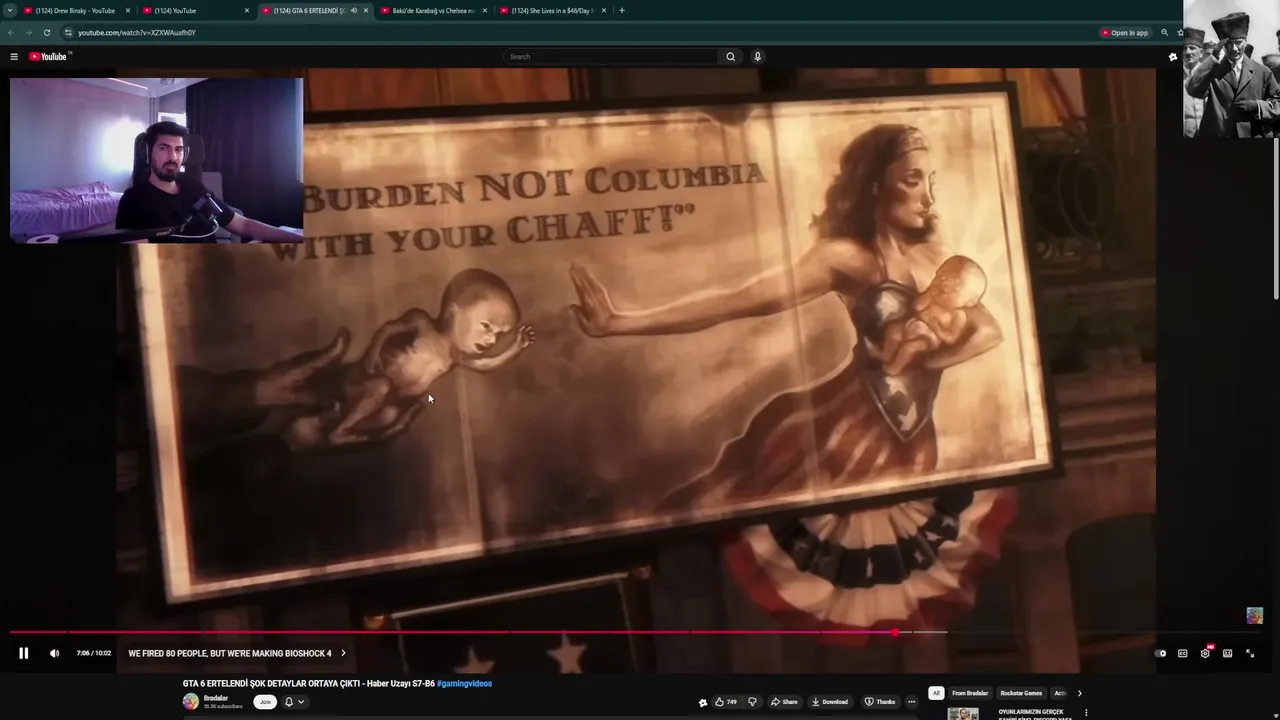This screenshot has height=720, width=1280.
Task: Open site information icon in address bar
Action: [x=68, y=33]
